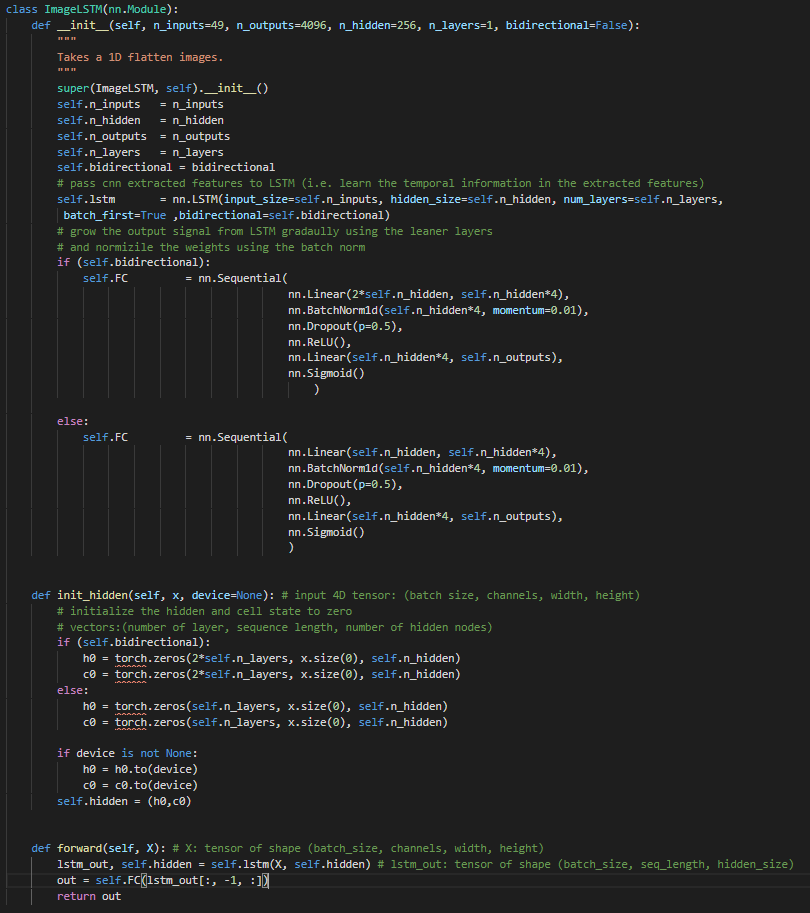Viewport: 810px width, 913px height.
Task: Click the self.n_inputs assignment line
Action: [x=140, y=104]
